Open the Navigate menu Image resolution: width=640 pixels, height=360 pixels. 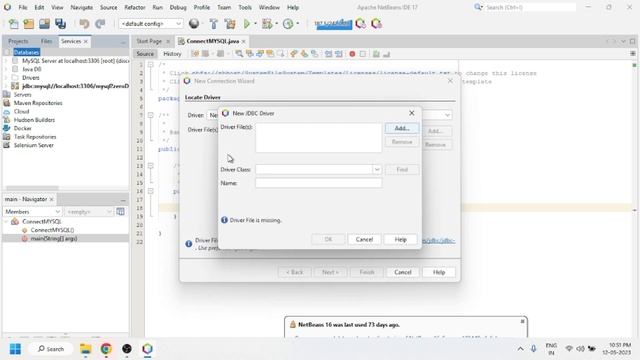pyautogui.click(x=82, y=7)
